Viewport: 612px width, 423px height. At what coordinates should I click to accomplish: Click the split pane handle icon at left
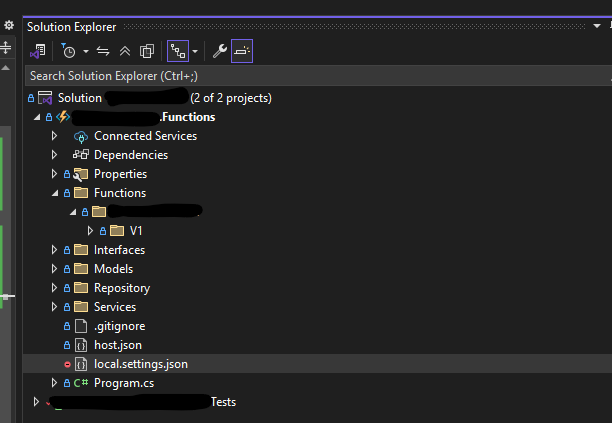6,48
